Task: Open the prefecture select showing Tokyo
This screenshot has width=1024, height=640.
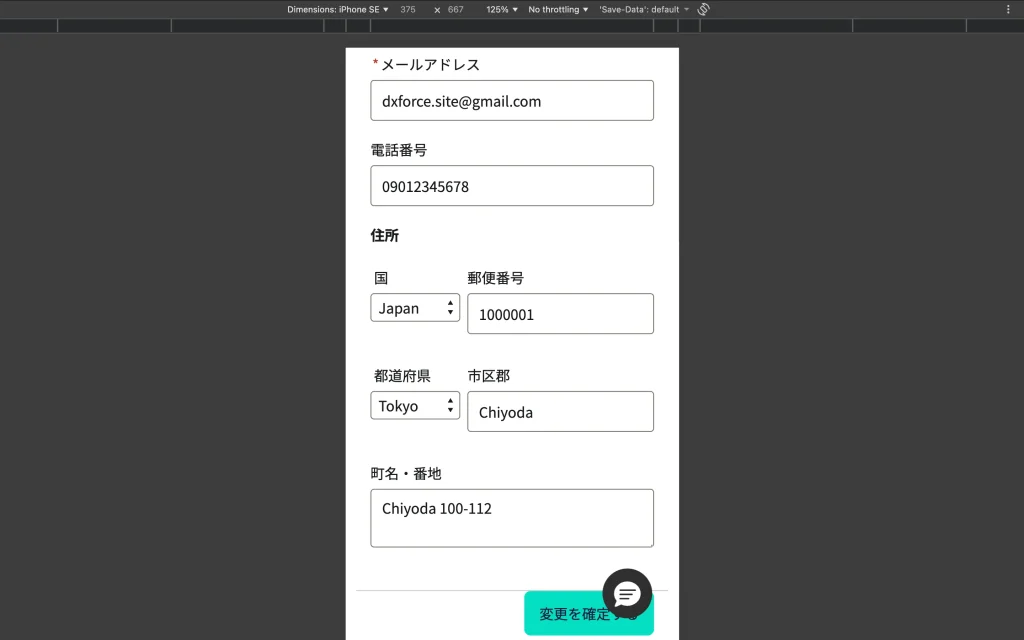Action: (415, 406)
